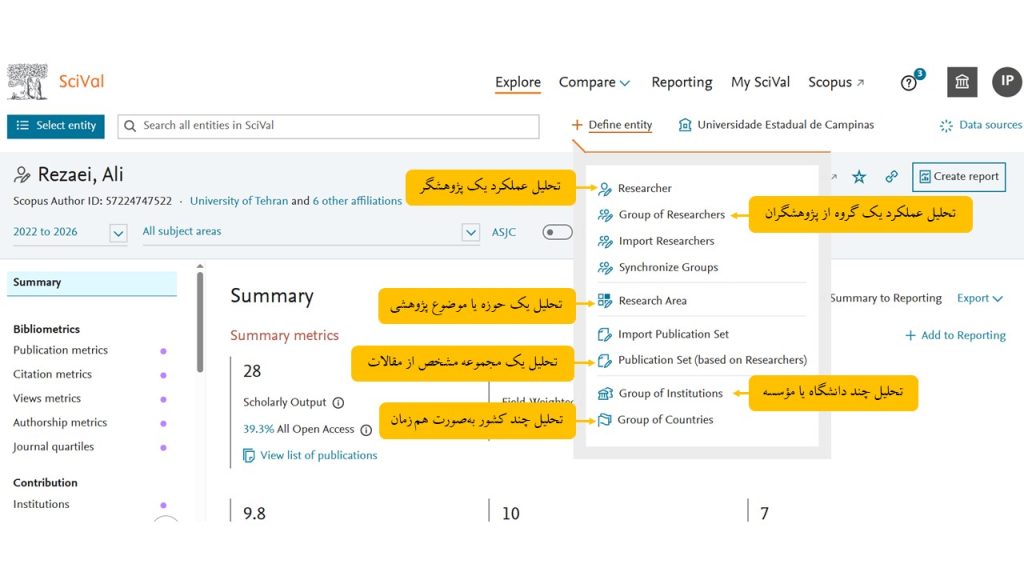
Task: Click the Researcher person icon in menu
Action: (x=605, y=189)
